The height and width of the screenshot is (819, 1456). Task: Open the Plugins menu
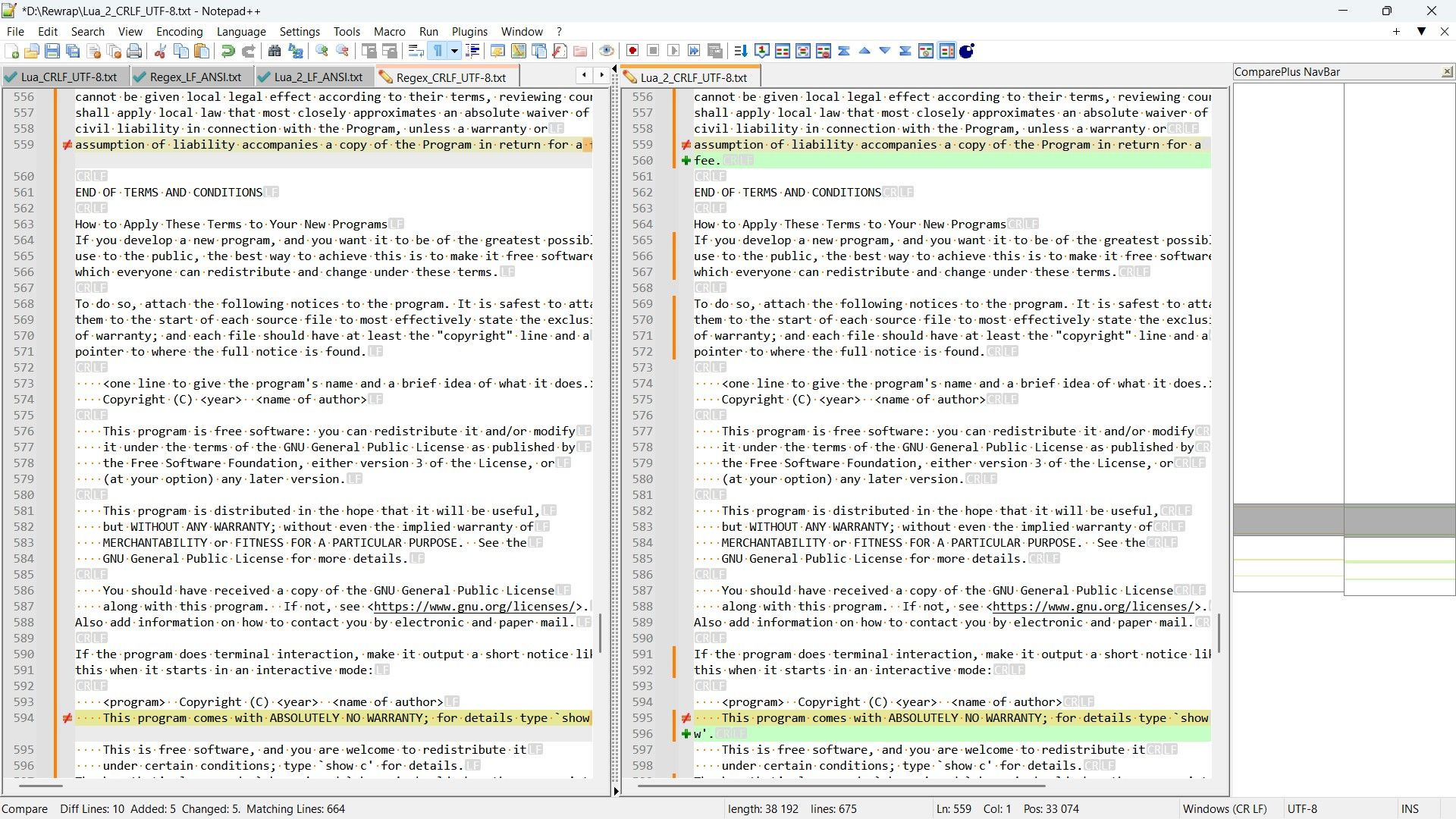(469, 31)
